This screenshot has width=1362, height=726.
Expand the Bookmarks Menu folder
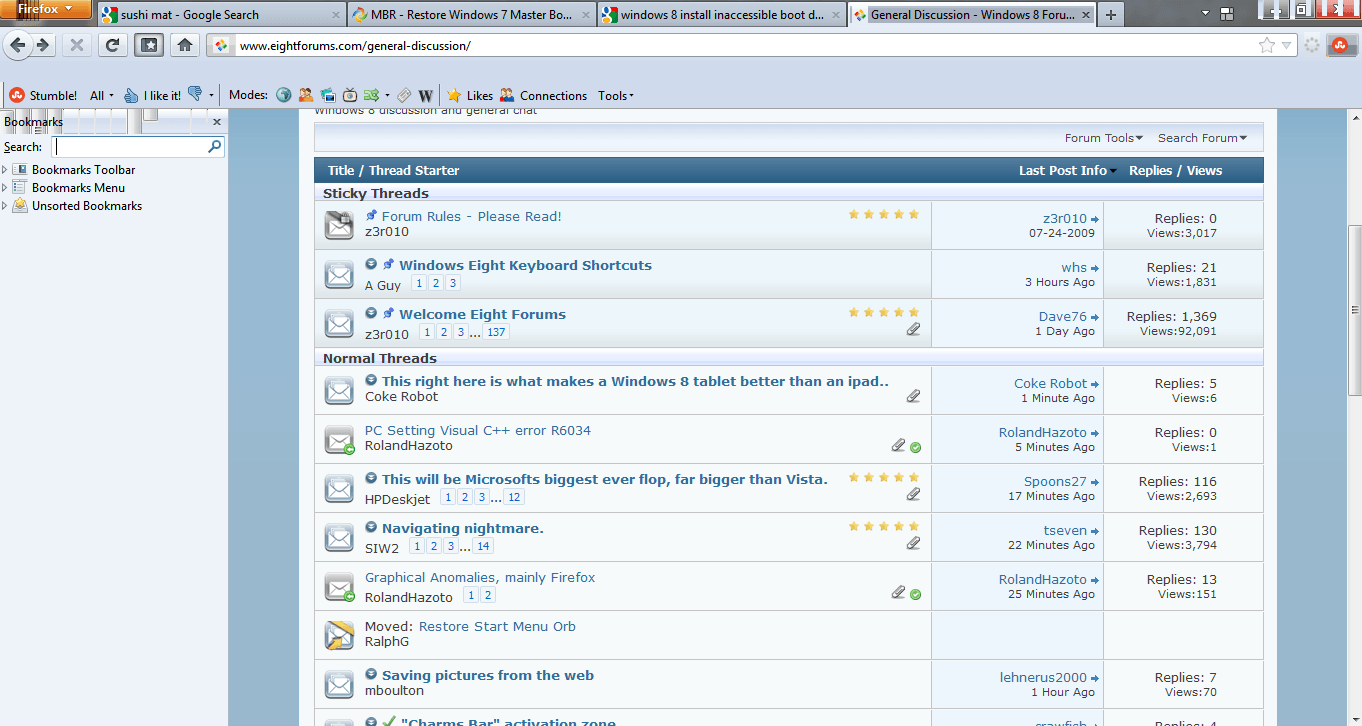pyautogui.click(x=5, y=188)
